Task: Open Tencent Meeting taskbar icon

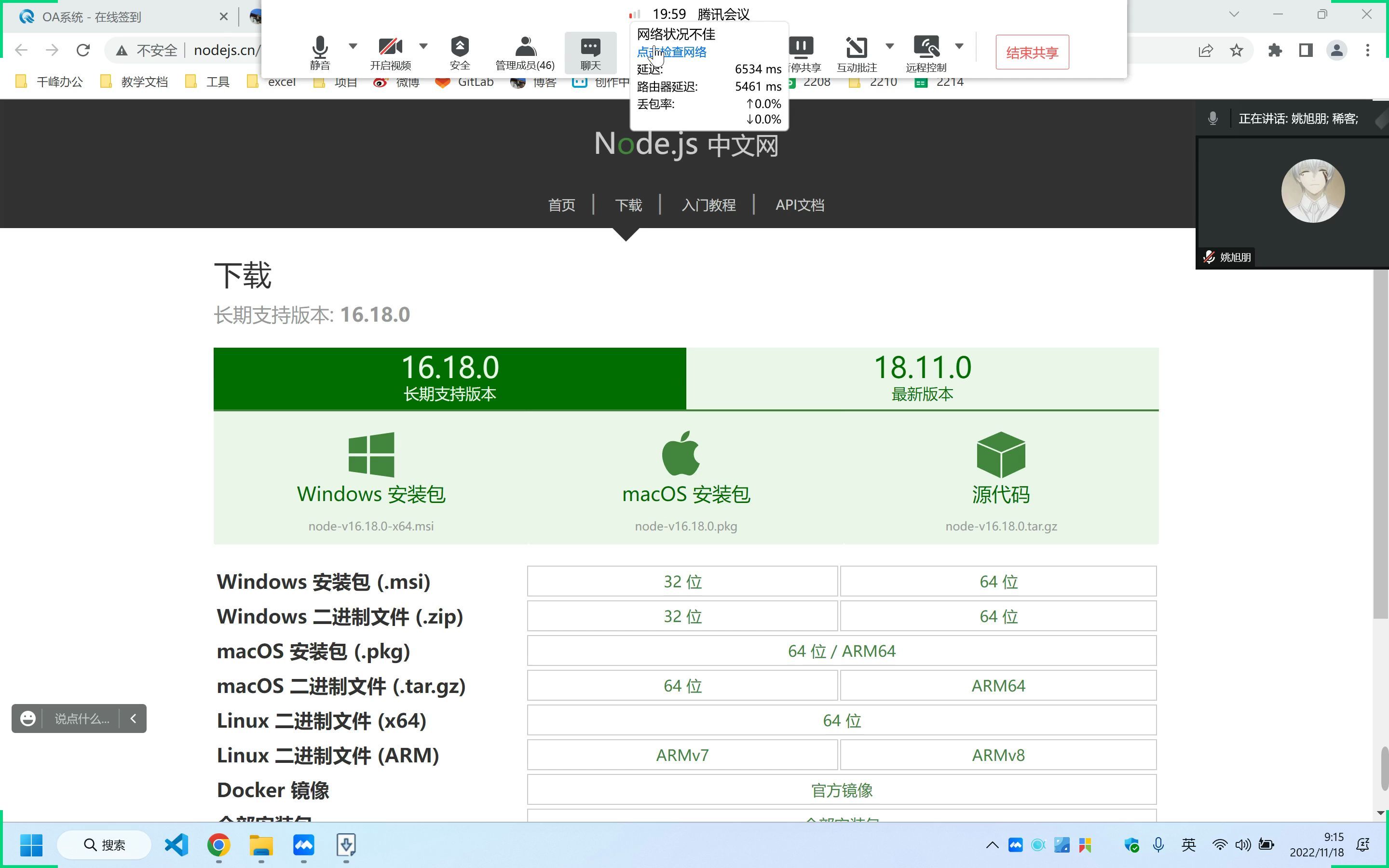Action: point(304,845)
